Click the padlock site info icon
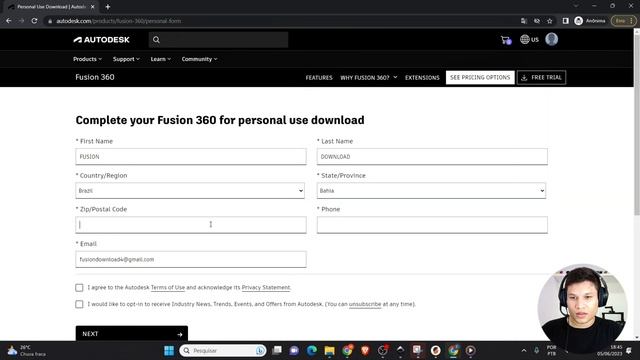 [50, 21]
